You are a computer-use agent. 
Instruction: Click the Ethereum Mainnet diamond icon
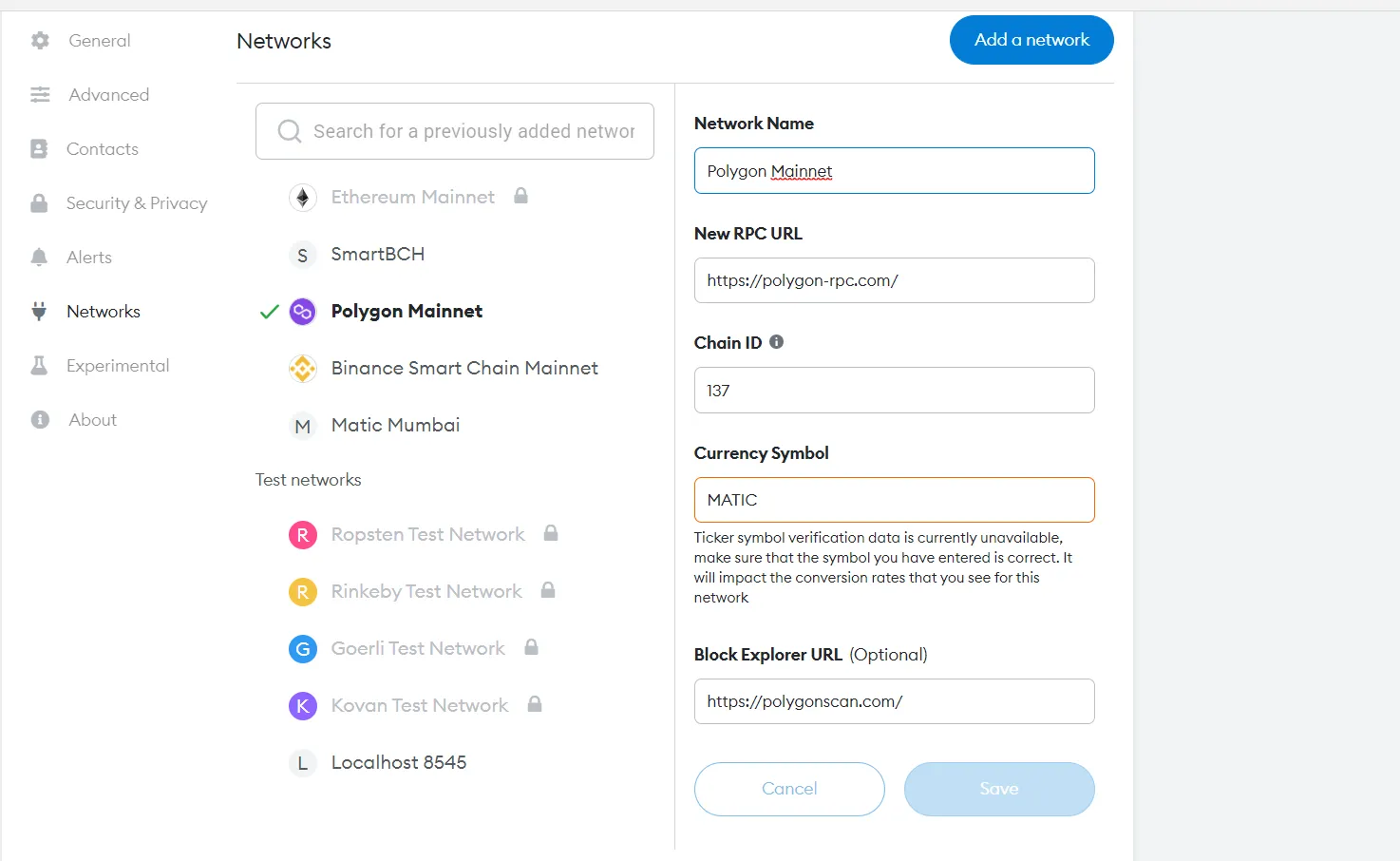(x=302, y=198)
